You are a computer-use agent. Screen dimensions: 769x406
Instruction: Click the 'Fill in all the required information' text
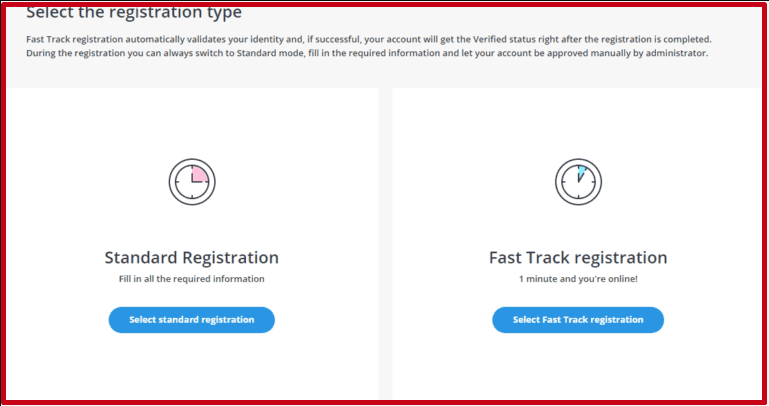click(x=192, y=279)
